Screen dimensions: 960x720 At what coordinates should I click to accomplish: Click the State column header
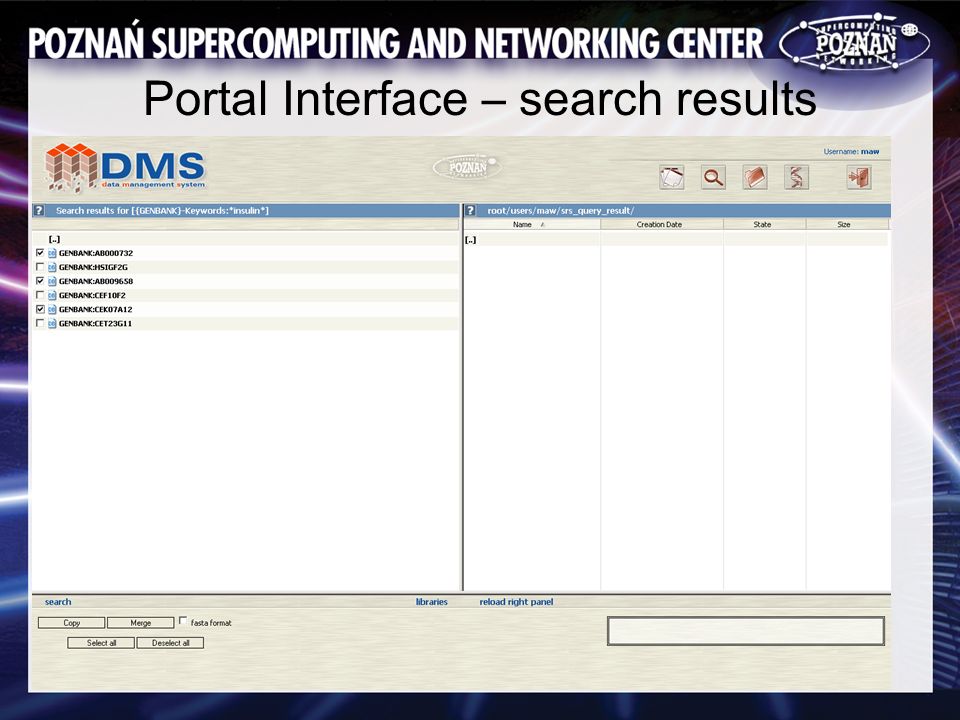point(764,225)
